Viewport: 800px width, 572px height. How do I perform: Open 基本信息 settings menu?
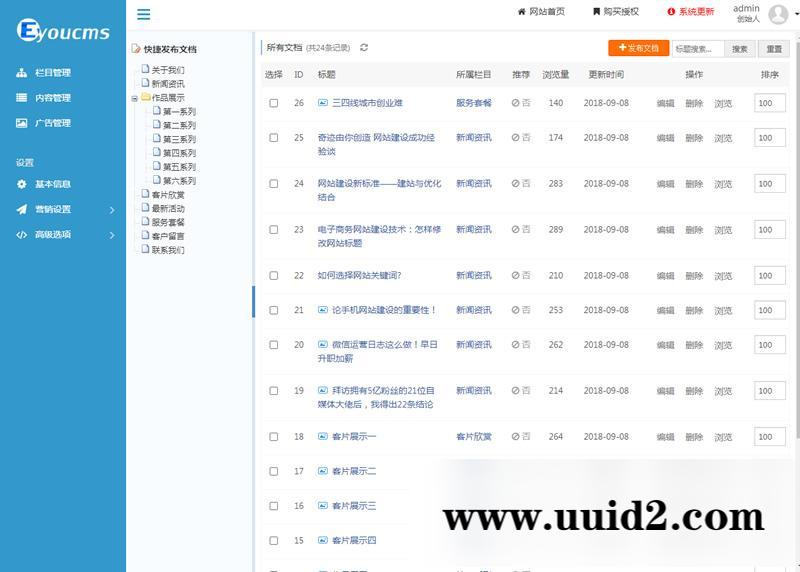pos(53,184)
